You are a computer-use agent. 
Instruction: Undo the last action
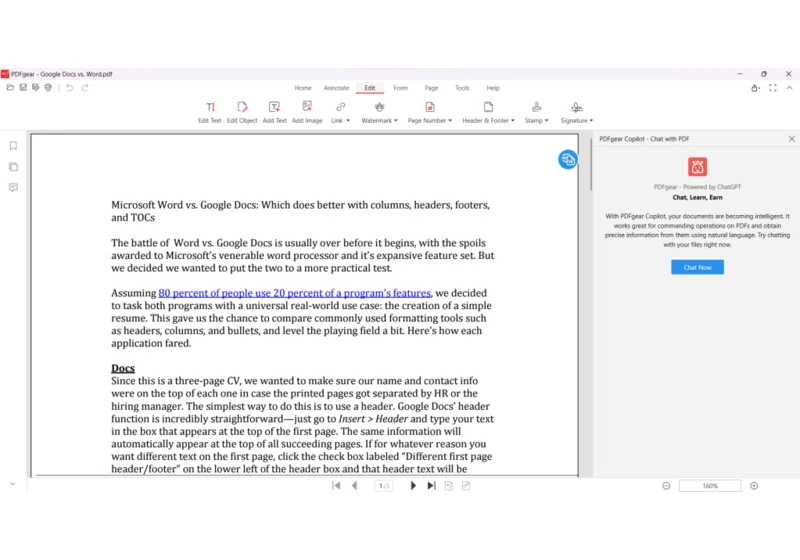pos(69,88)
